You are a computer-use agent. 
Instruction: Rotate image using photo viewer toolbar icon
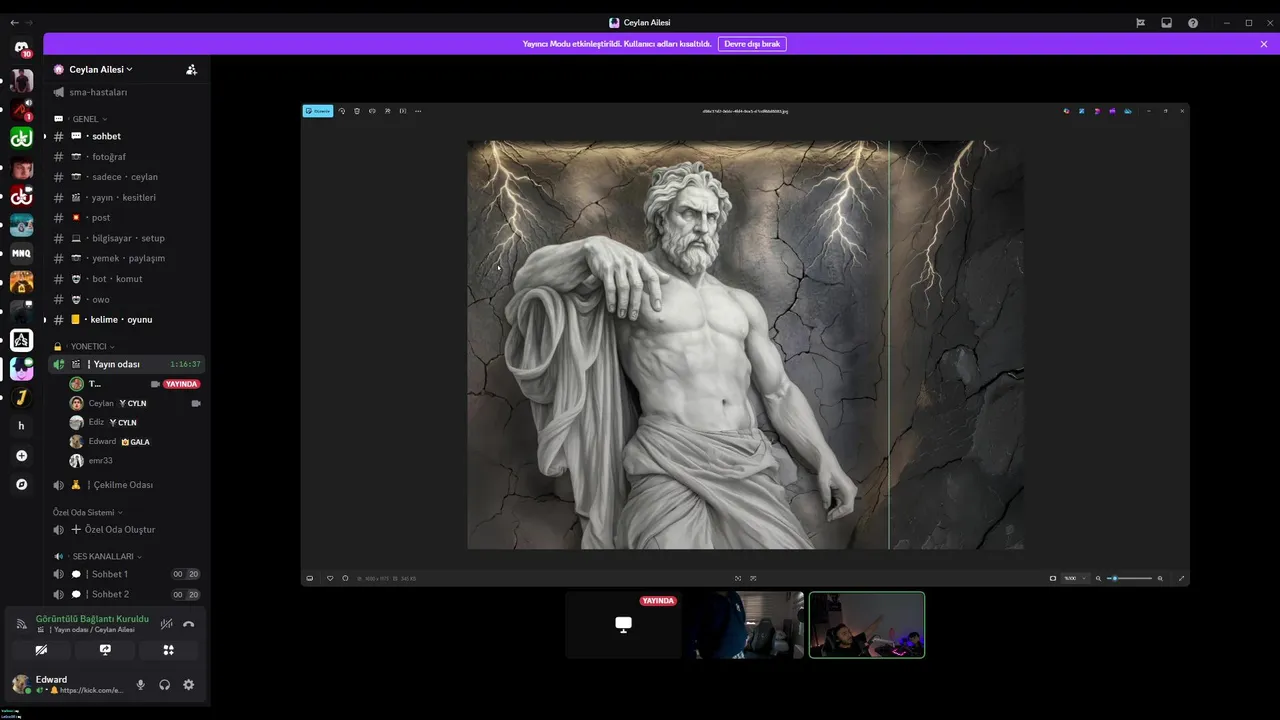coord(342,111)
